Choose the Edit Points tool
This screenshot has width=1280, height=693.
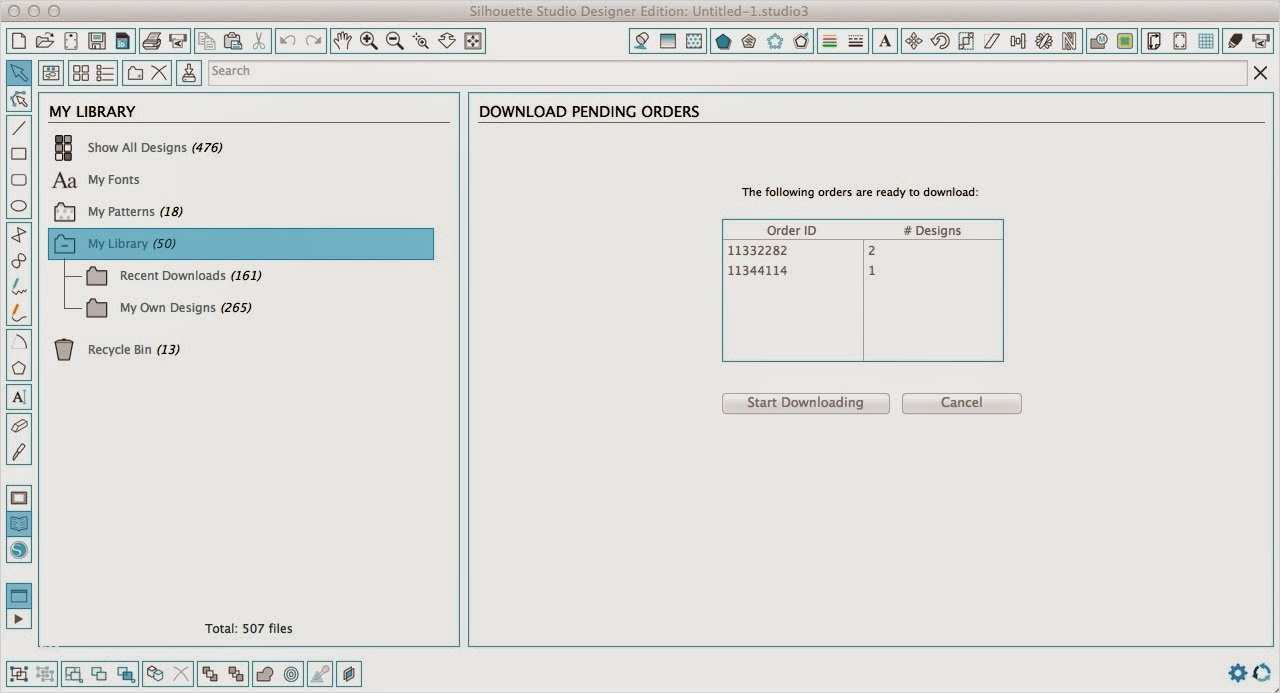[18, 99]
